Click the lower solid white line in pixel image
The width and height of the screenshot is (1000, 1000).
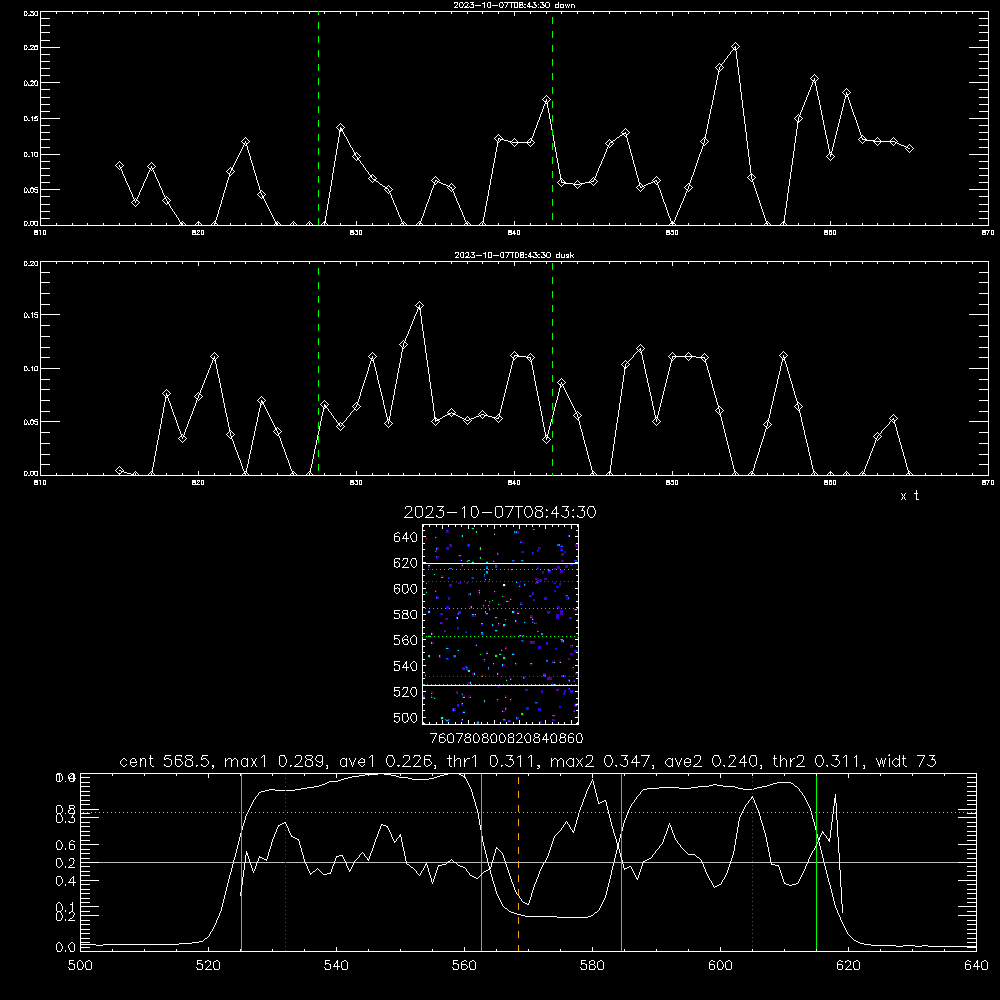coord(501,685)
